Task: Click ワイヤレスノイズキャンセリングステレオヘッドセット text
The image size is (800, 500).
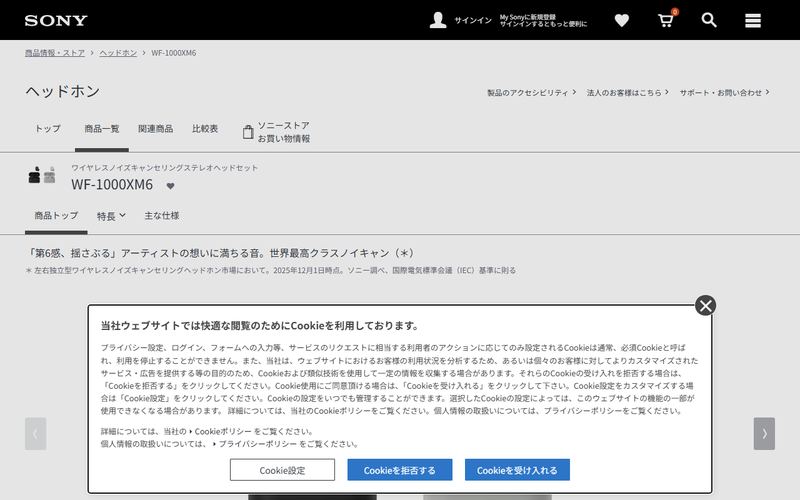Action: tap(164, 168)
